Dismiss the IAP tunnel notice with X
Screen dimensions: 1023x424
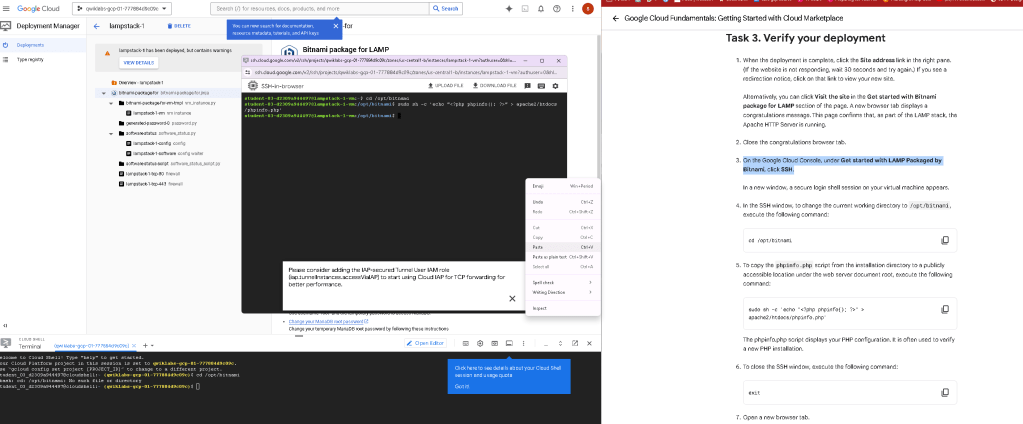pos(512,299)
